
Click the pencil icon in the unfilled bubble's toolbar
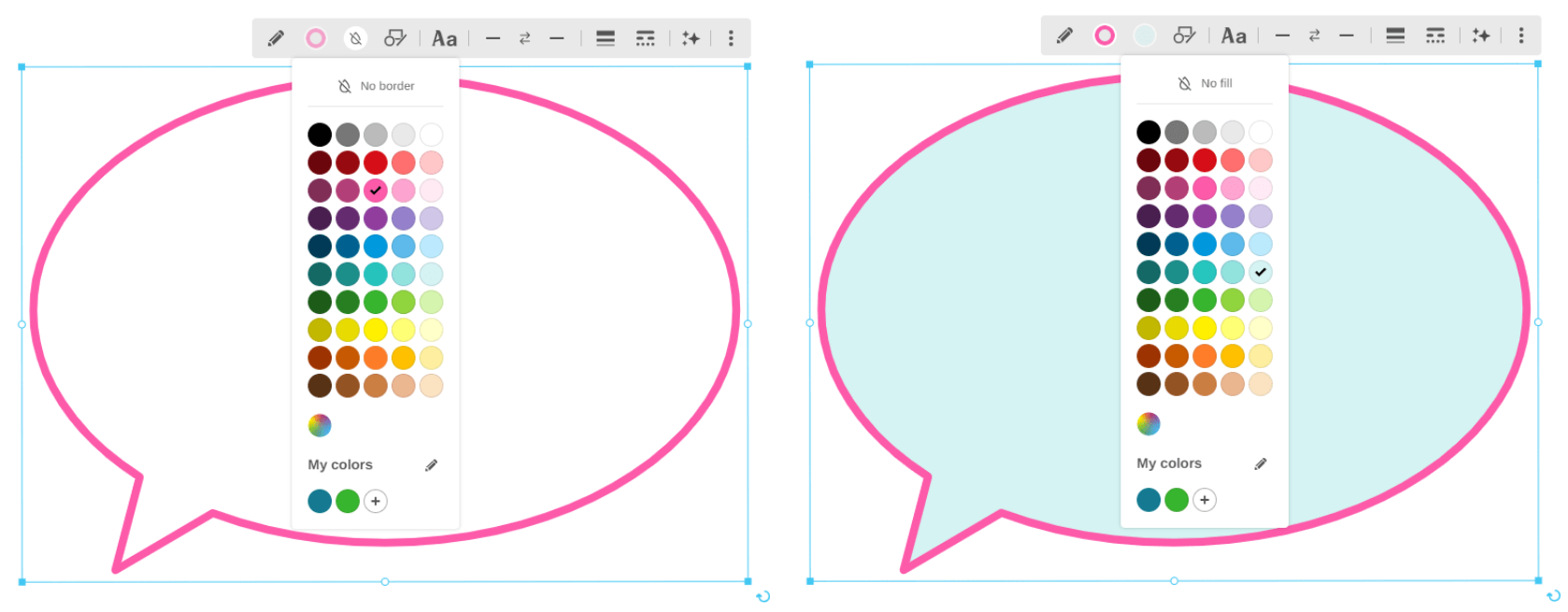tap(276, 38)
